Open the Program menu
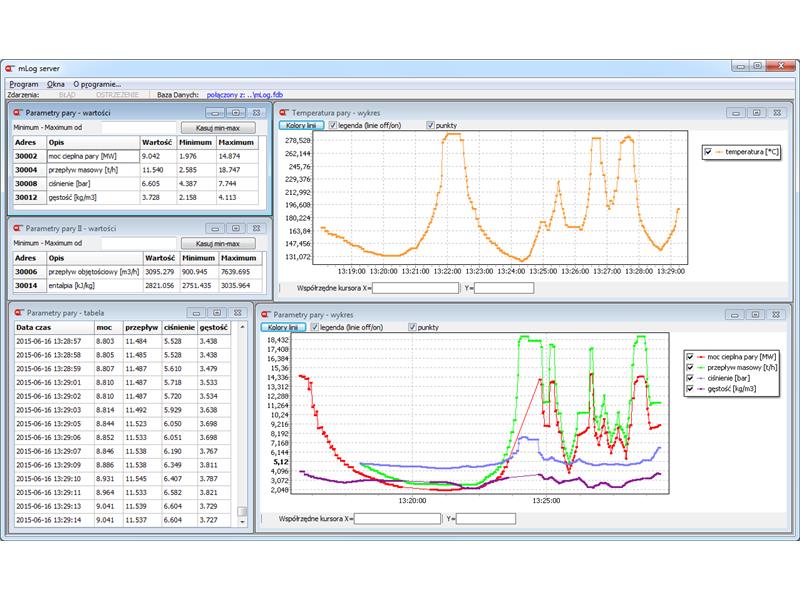This screenshot has height=600, width=800. coord(24,84)
